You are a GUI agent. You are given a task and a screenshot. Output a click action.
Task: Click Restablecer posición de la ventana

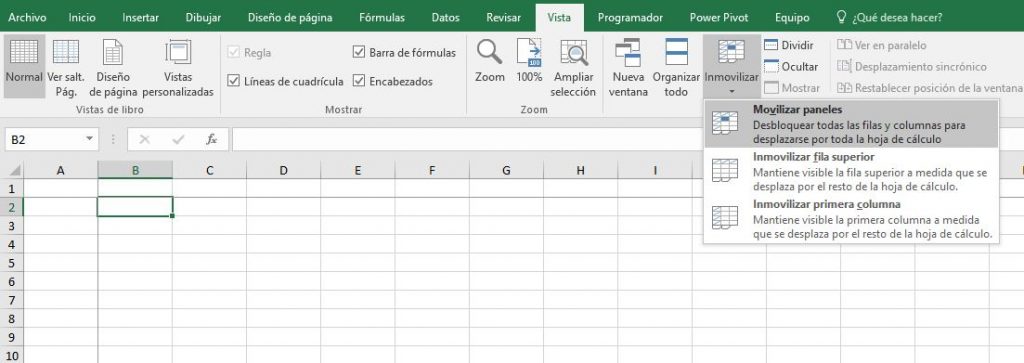click(929, 87)
